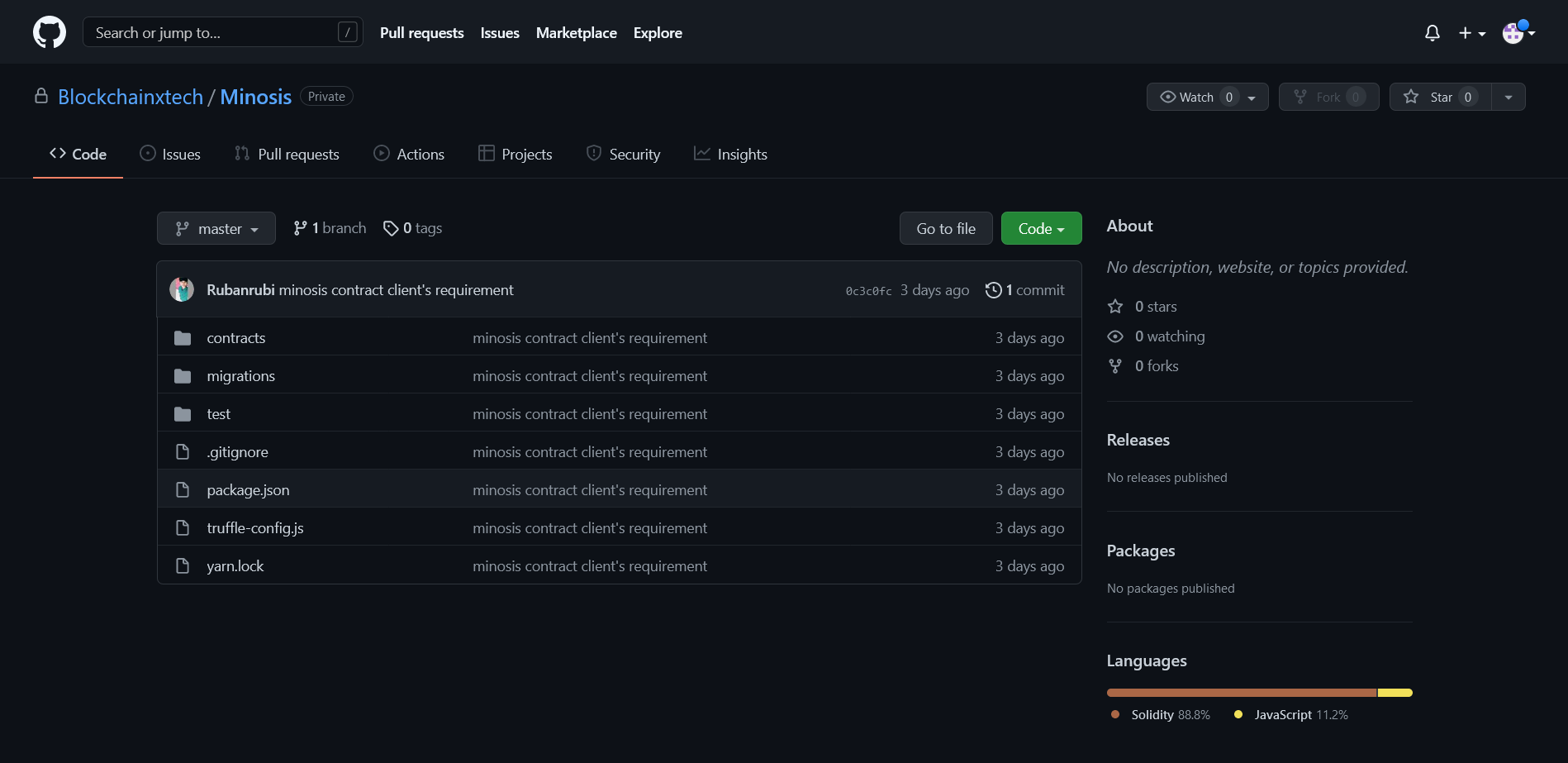Open the yarn.lock file
This screenshot has height=763, width=1568.
click(235, 566)
